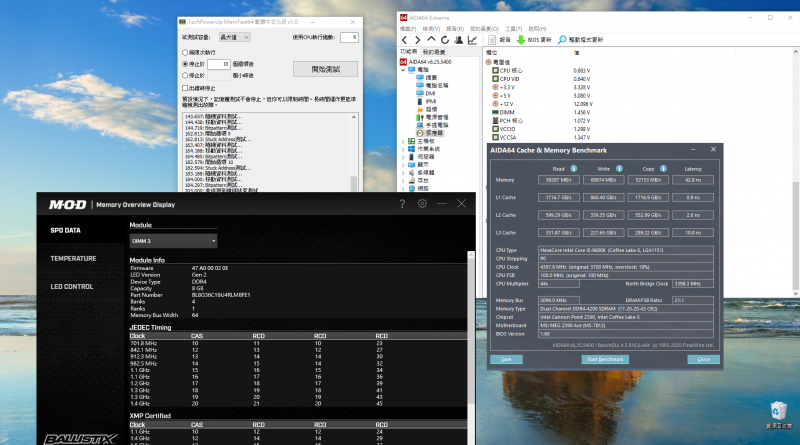Open the DIMM 3 module dropdown
Screen dimensions: 800x445
[x=173, y=241]
